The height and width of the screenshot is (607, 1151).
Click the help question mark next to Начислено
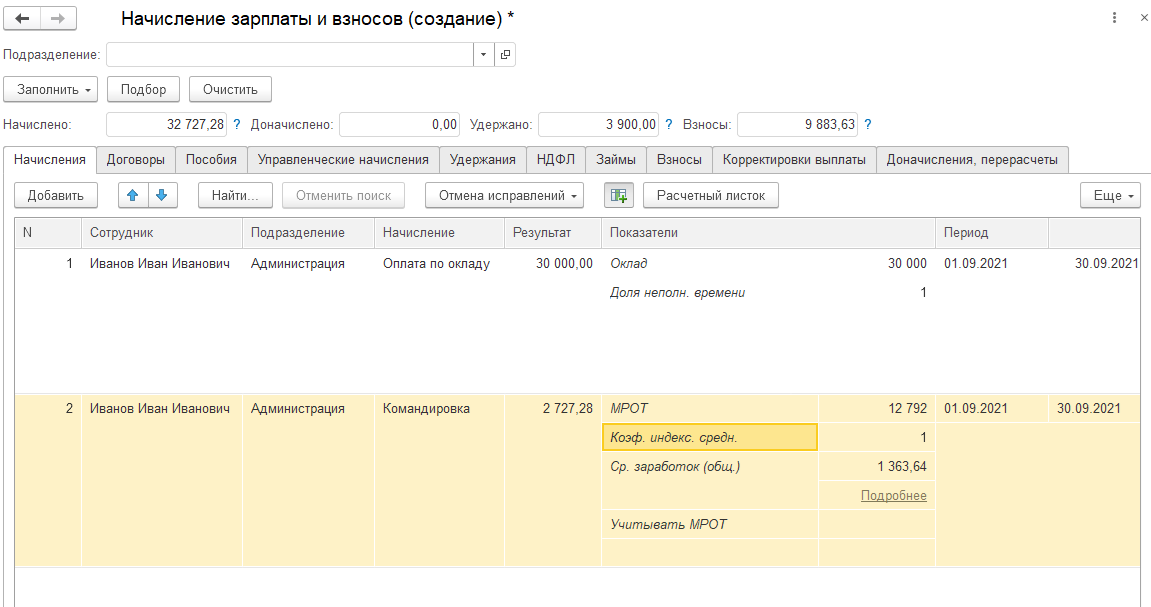click(236, 125)
